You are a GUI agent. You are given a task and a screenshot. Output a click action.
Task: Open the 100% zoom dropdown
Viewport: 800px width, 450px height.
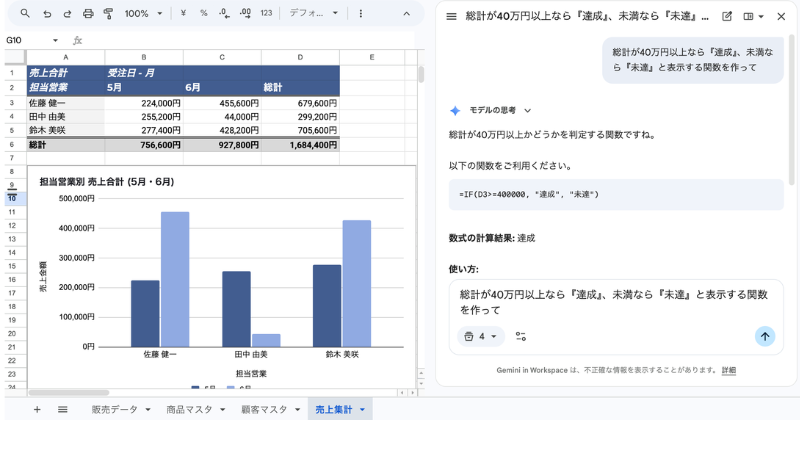point(143,14)
